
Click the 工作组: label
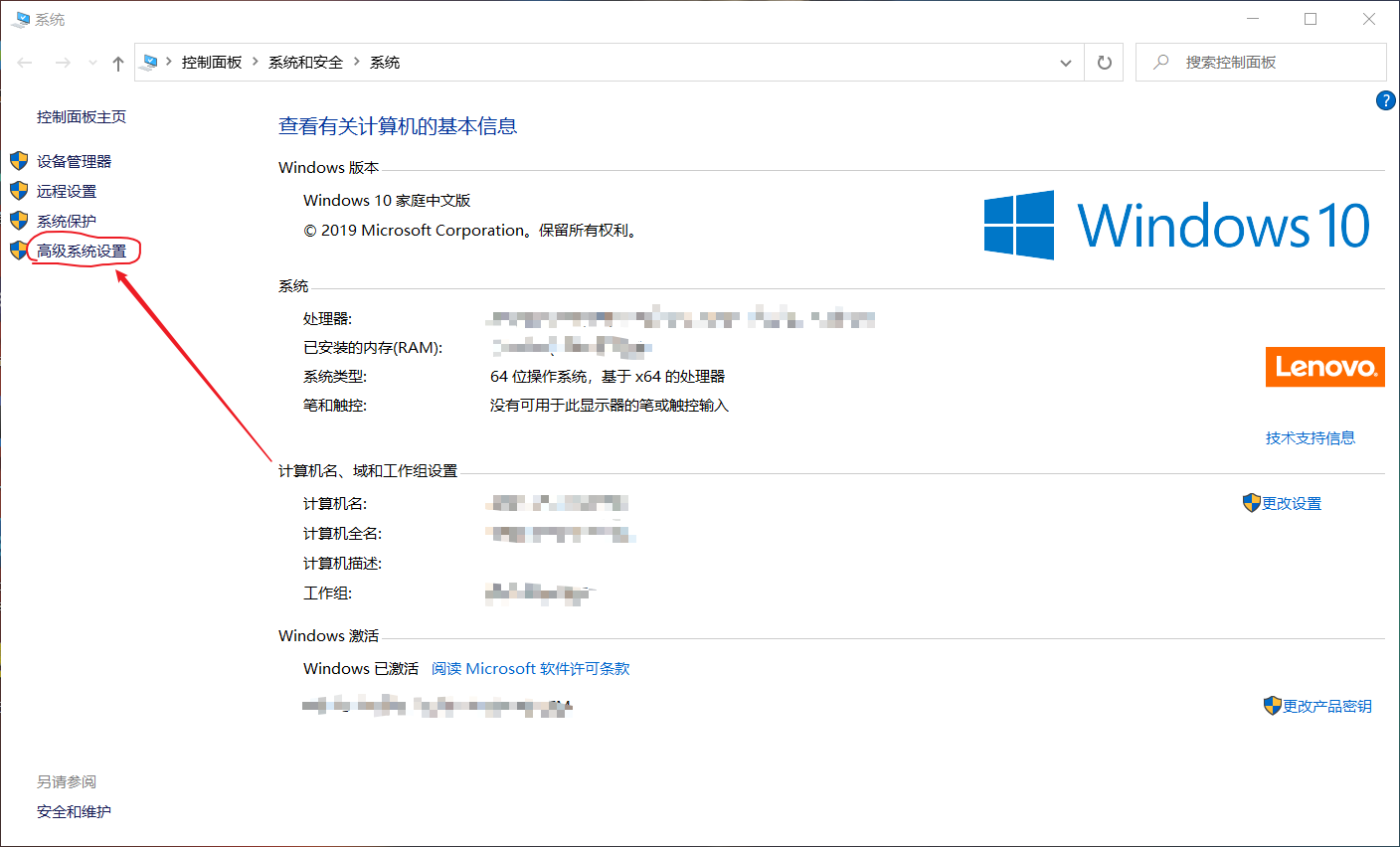pyautogui.click(x=328, y=593)
